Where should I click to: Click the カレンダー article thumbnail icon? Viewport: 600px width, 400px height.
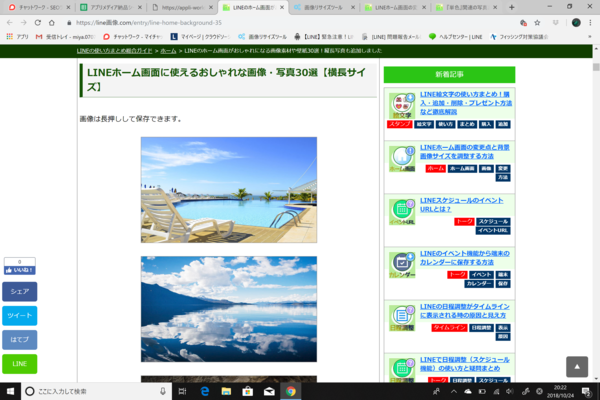(x=402, y=265)
